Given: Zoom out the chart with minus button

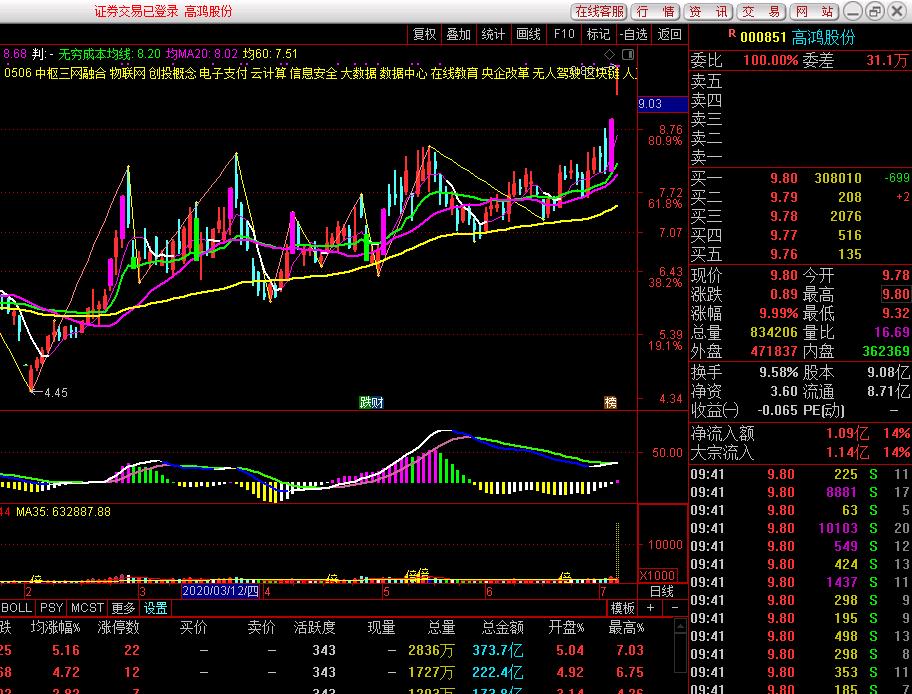Looking at the screenshot, I should click(674, 608).
